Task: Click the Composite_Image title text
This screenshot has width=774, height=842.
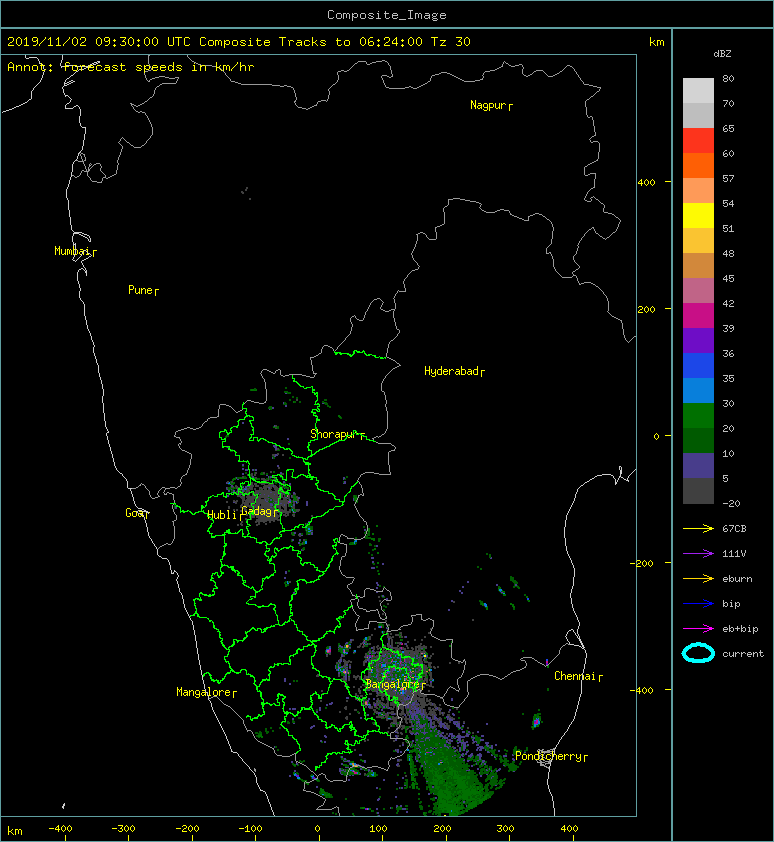Action: (x=387, y=15)
